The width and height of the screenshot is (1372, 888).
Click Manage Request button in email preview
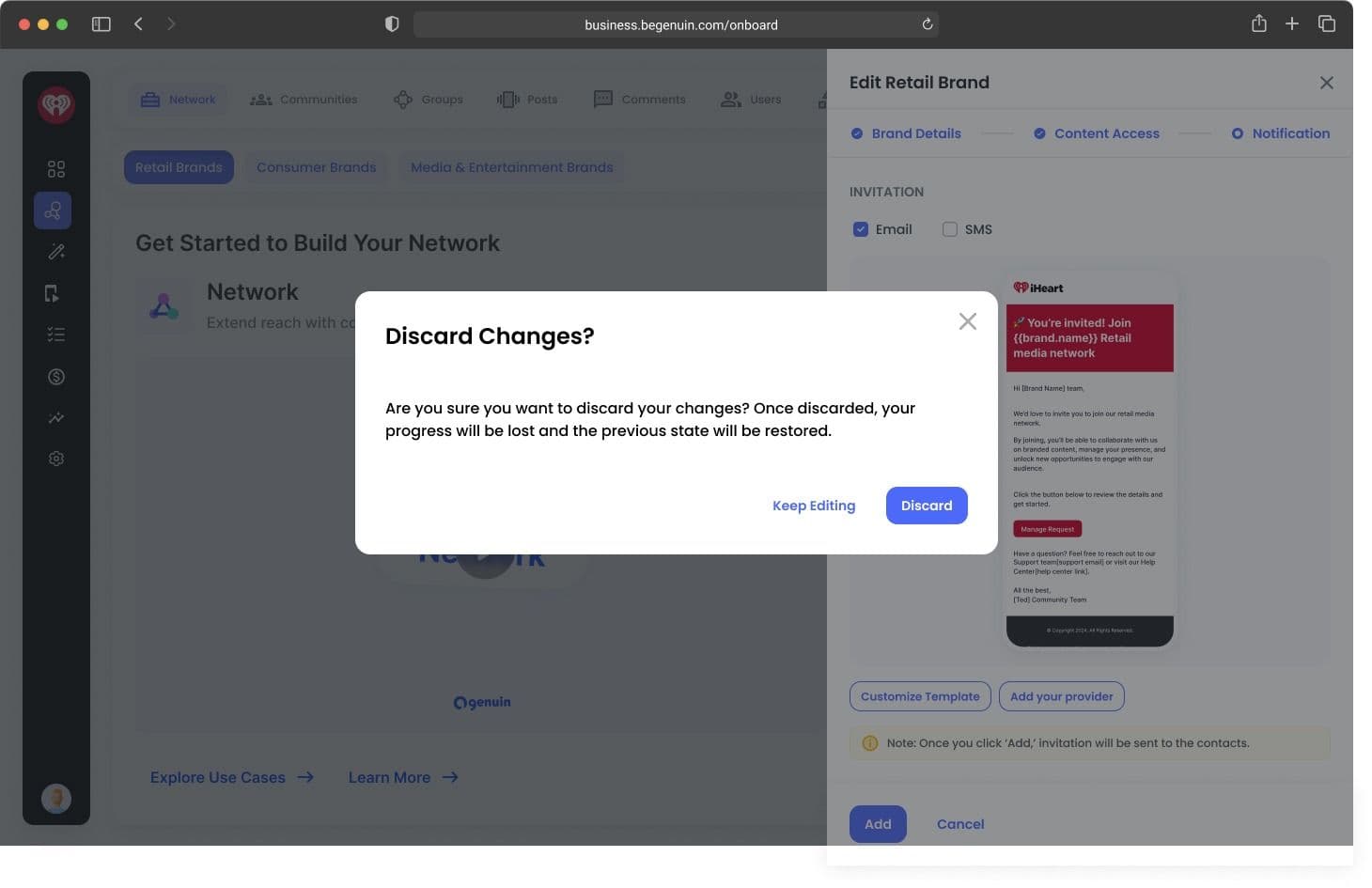1047,529
